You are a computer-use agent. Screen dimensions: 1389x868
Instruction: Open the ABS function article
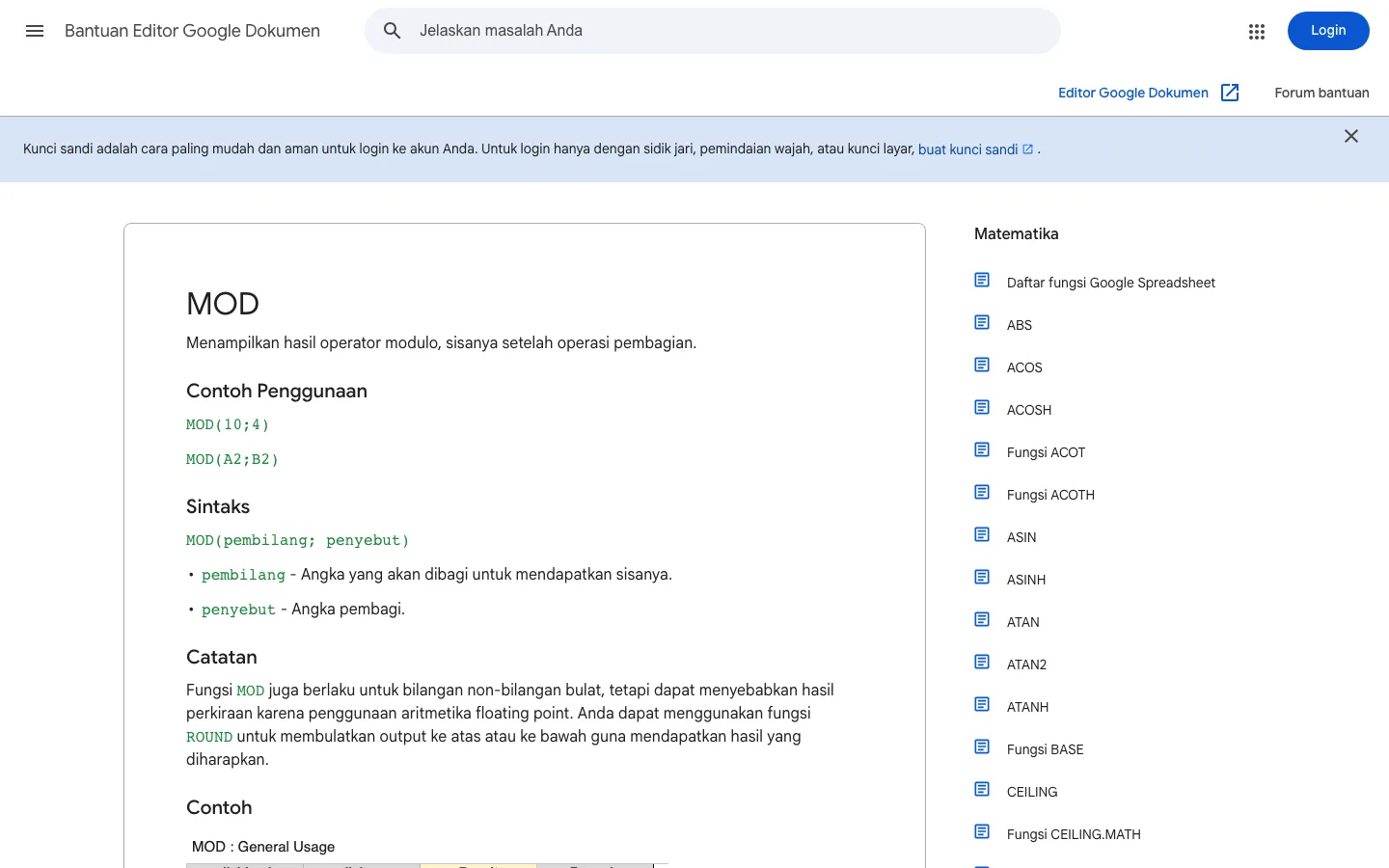tap(1020, 325)
